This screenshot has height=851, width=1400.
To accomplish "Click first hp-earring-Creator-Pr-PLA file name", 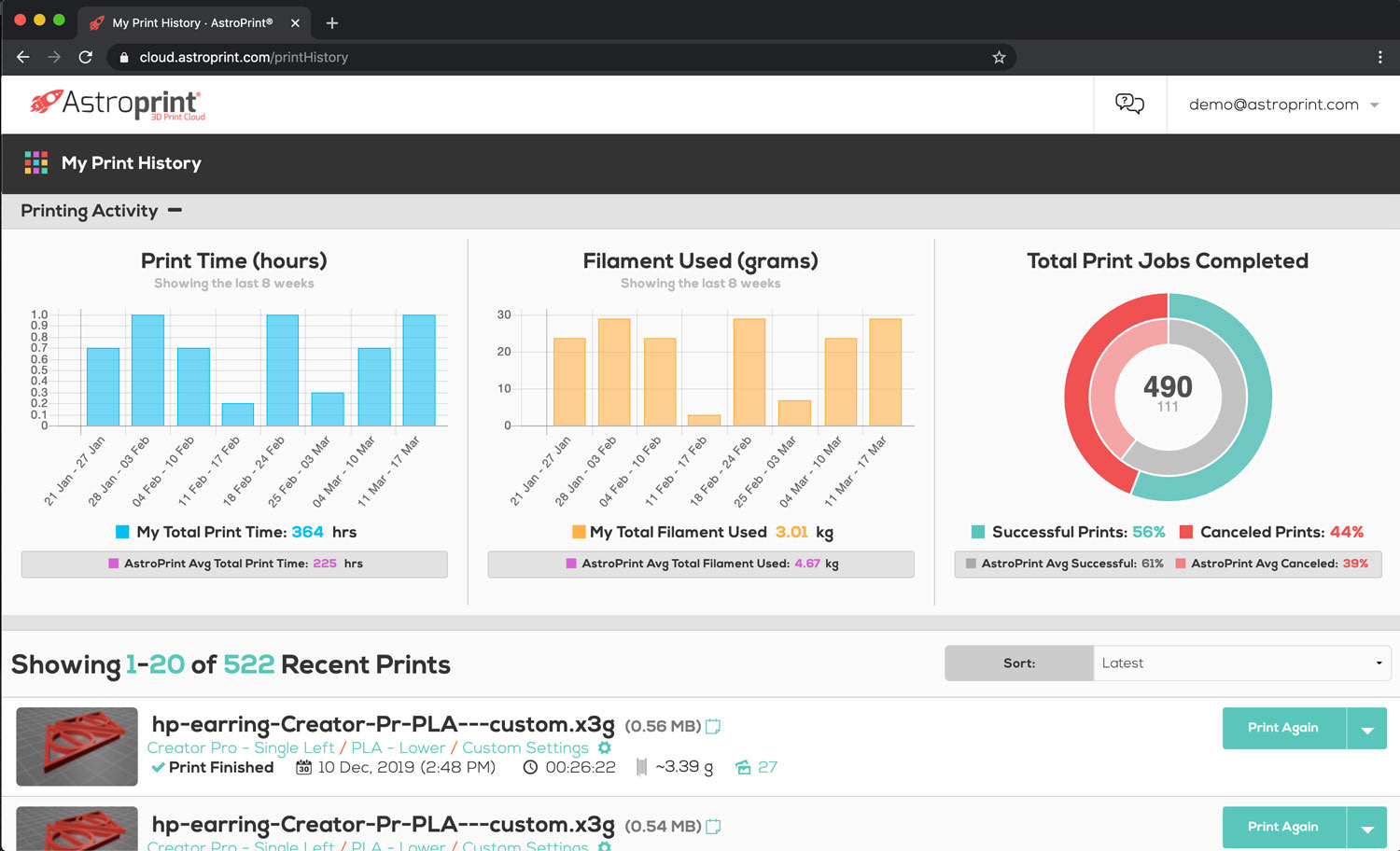I will [383, 725].
